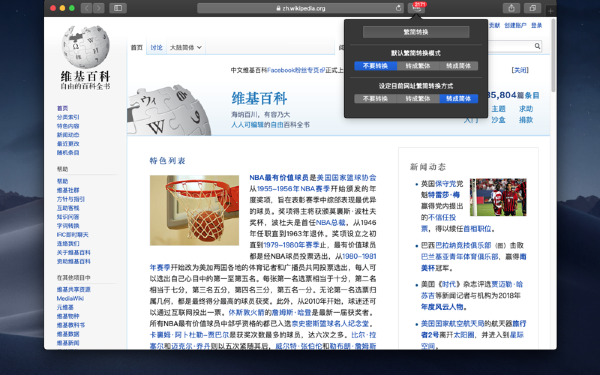Image resolution: width=600 pixels, height=375 pixels.
Task: Open the 随机条目 sidebar link
Action: click(68, 152)
